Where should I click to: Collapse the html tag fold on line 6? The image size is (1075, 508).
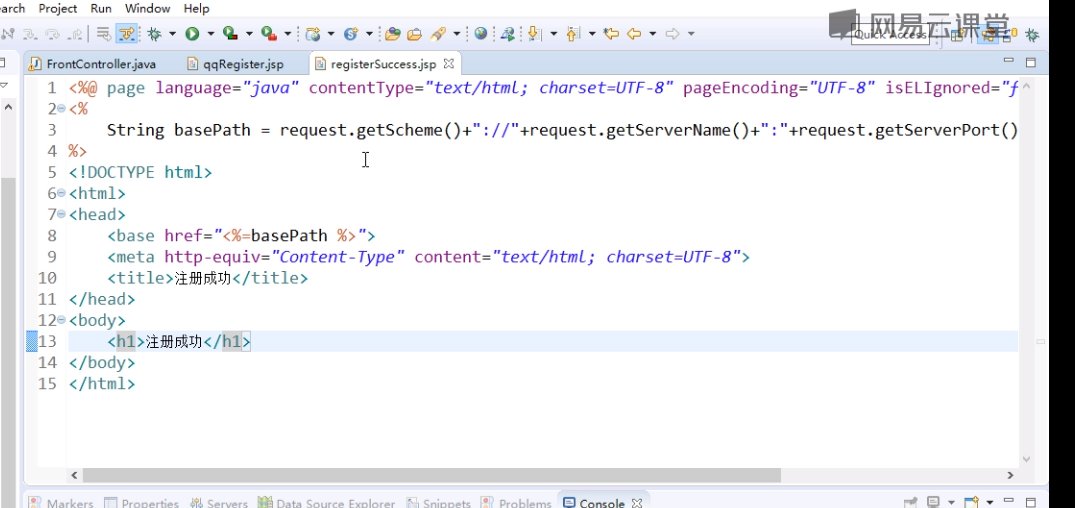pos(61,193)
